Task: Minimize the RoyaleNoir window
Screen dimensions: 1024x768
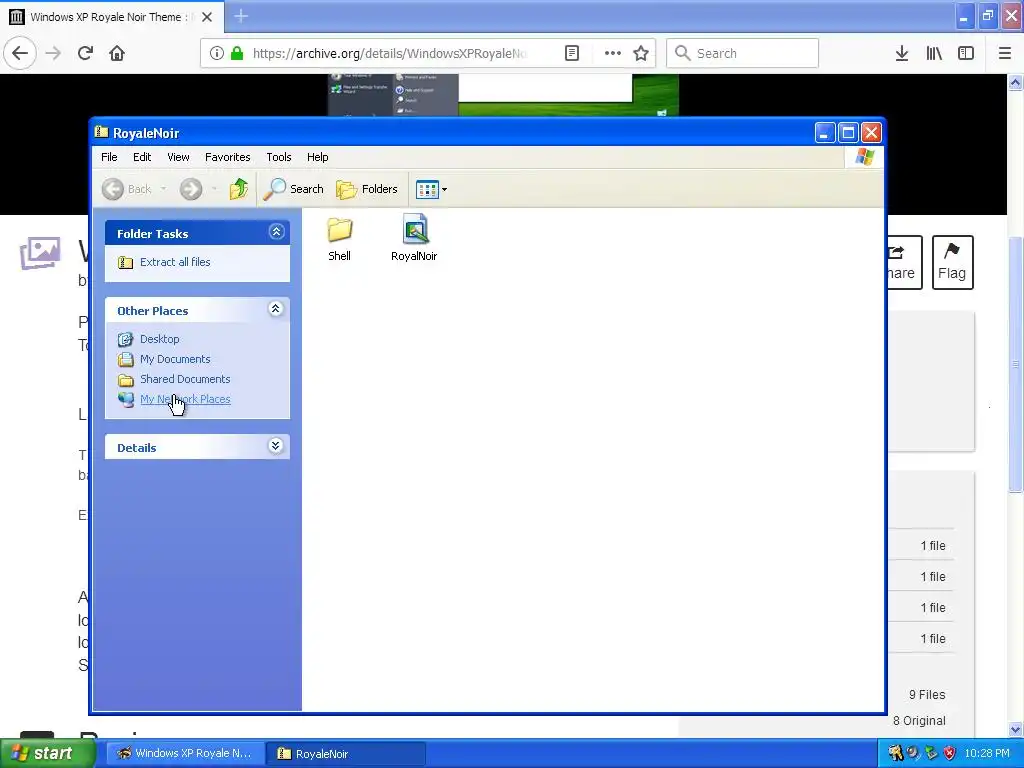Action: [825, 133]
